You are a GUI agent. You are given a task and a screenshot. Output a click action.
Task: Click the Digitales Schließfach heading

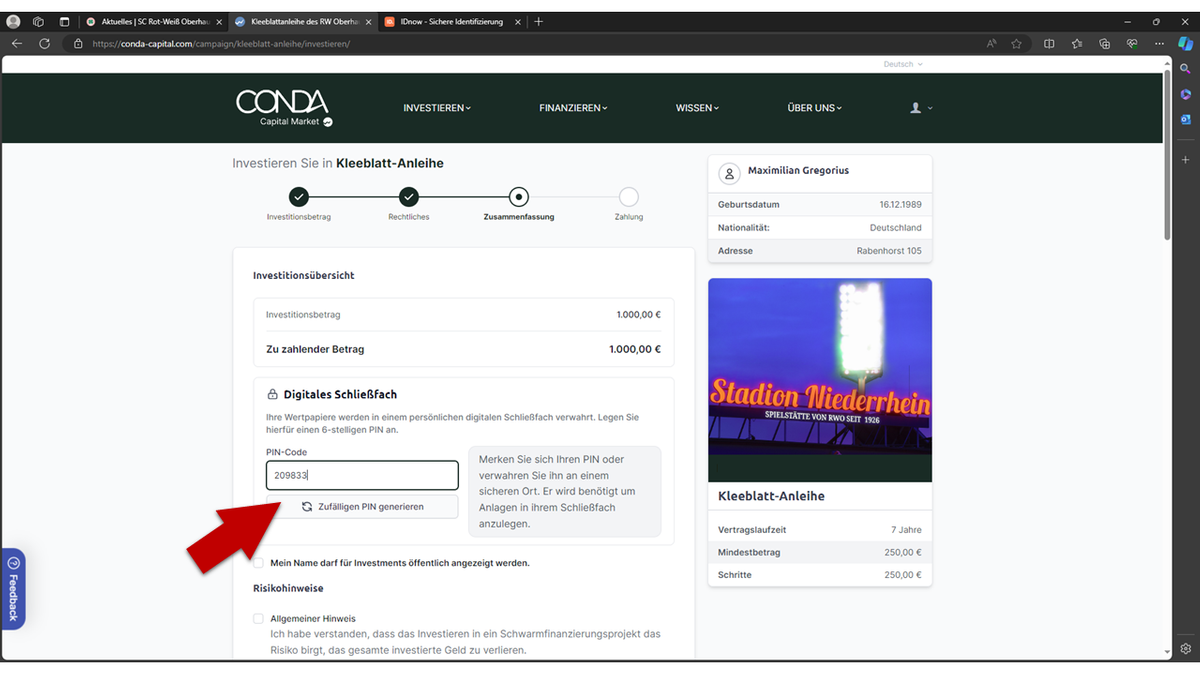(340, 395)
